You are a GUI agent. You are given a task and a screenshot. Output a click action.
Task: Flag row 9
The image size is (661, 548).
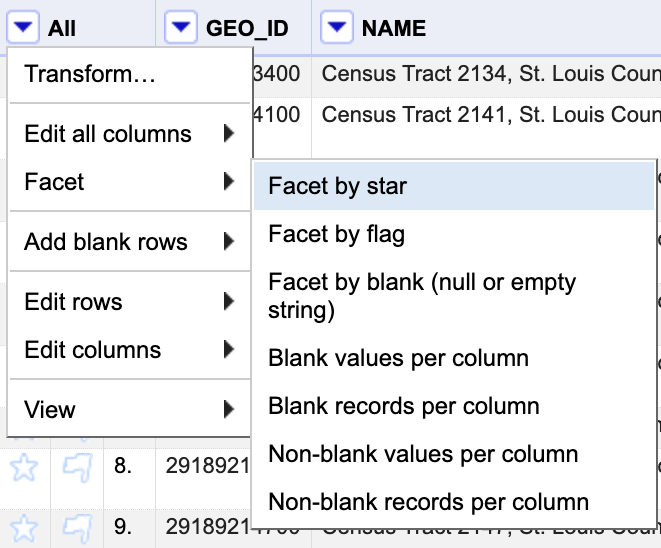(77, 524)
